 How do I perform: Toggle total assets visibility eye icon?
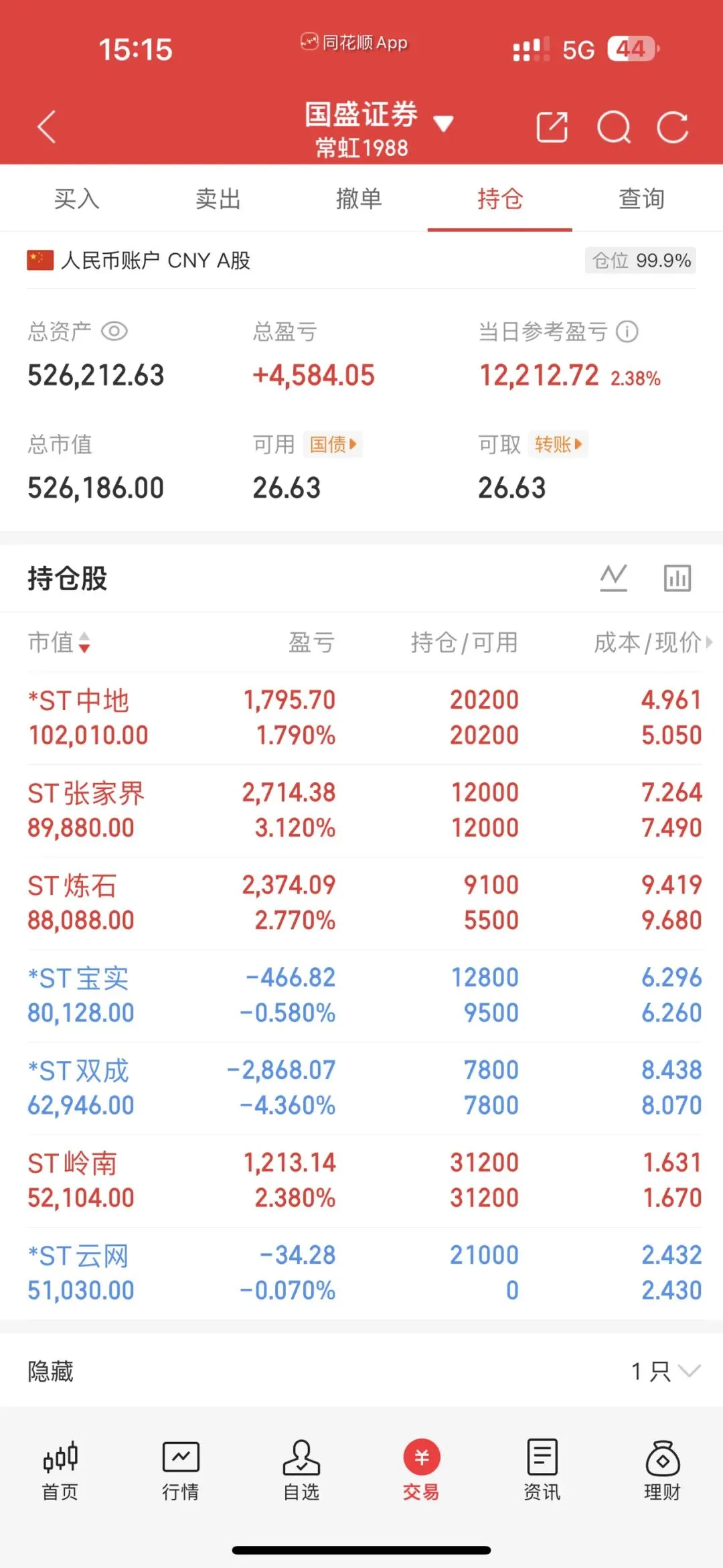click(114, 331)
